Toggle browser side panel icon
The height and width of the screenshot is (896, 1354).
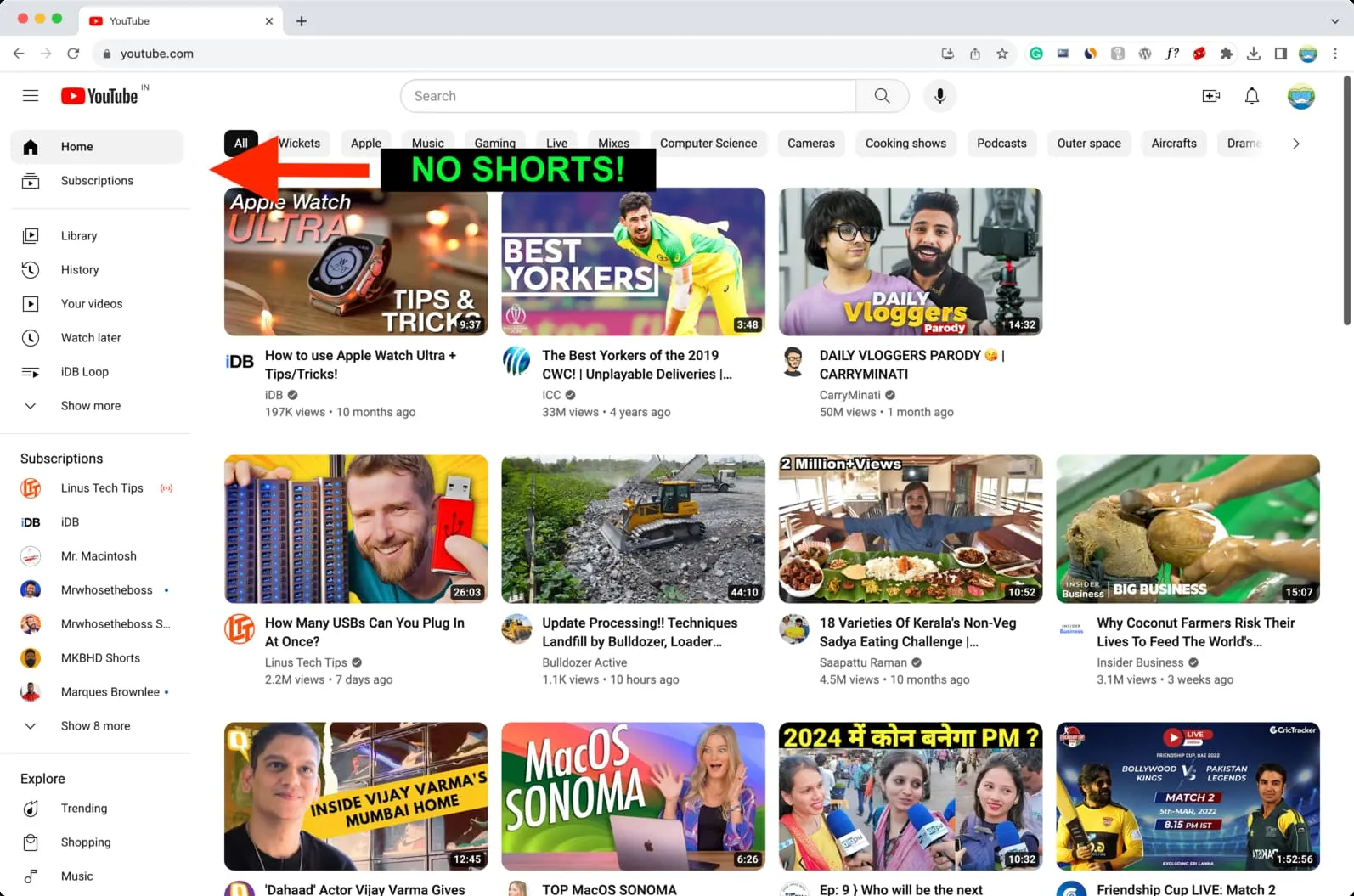(x=1281, y=54)
